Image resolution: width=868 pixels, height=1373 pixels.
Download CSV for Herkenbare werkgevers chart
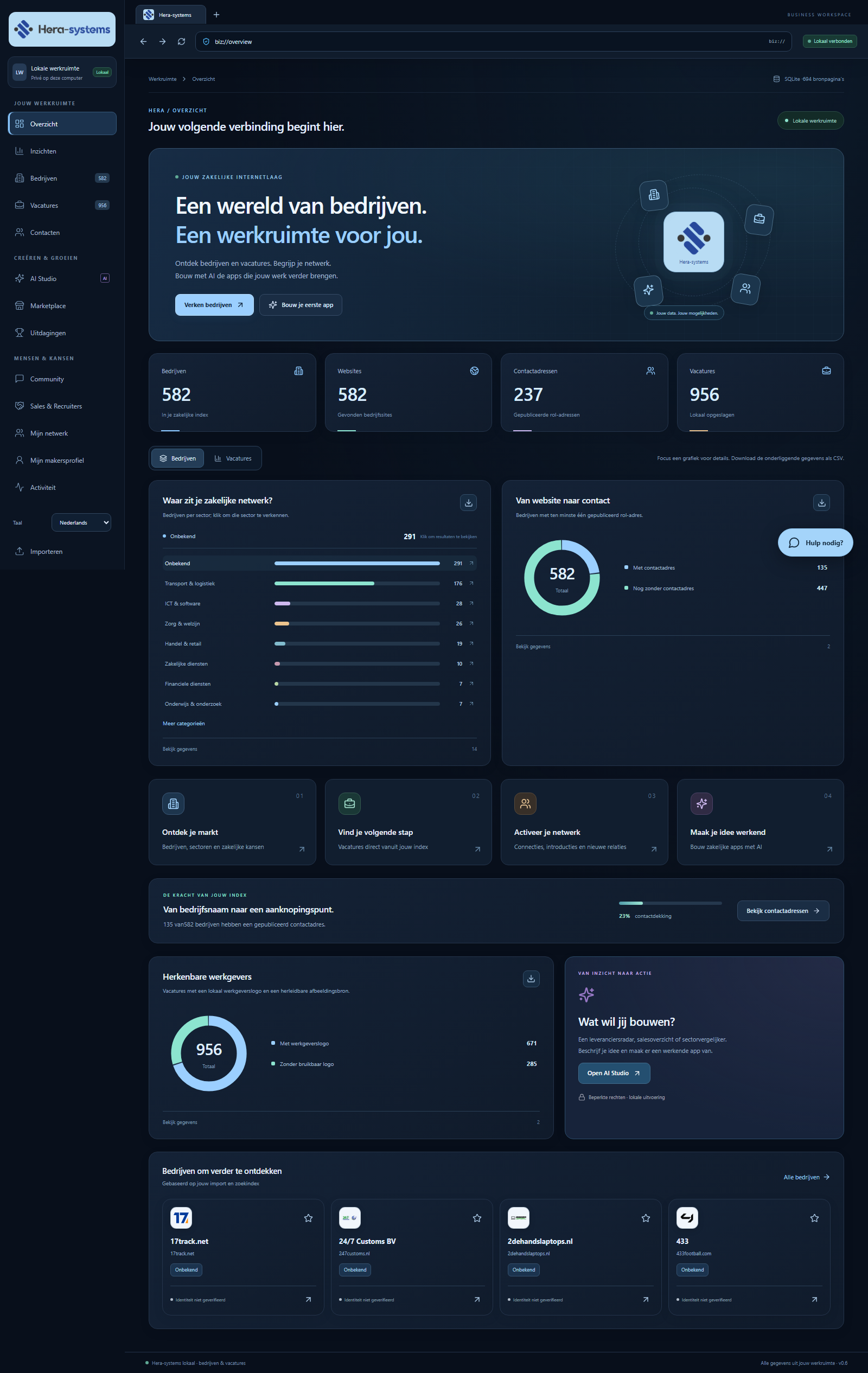pos(531,979)
